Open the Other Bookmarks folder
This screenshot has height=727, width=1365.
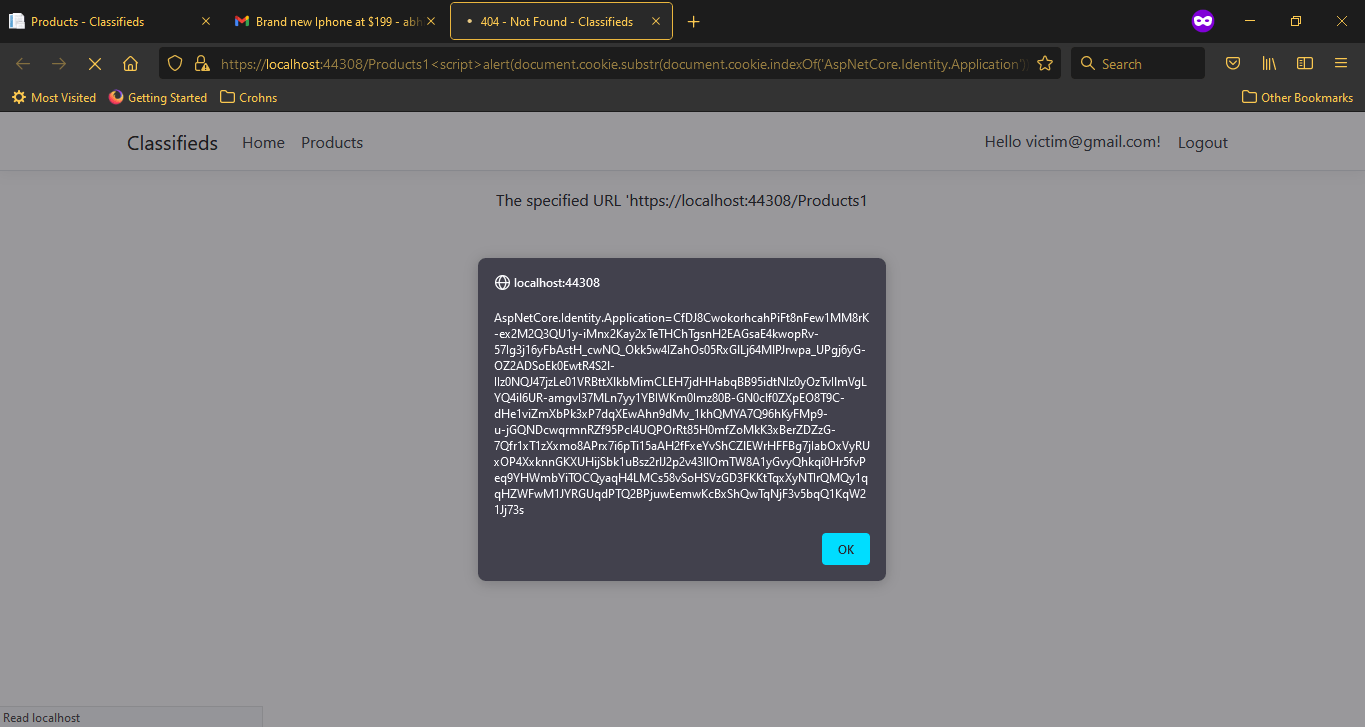pyautogui.click(x=1296, y=97)
